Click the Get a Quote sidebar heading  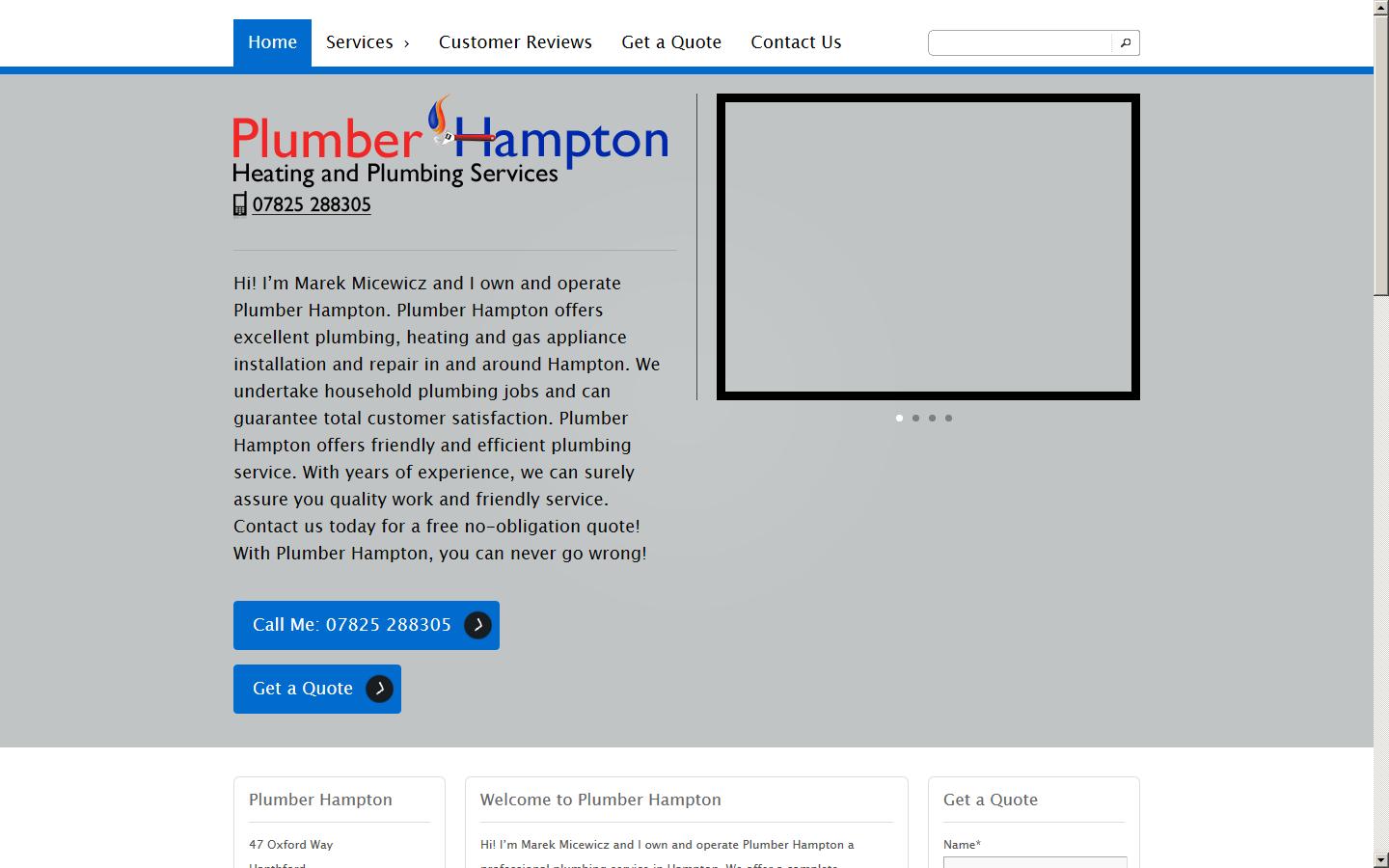[x=991, y=800]
